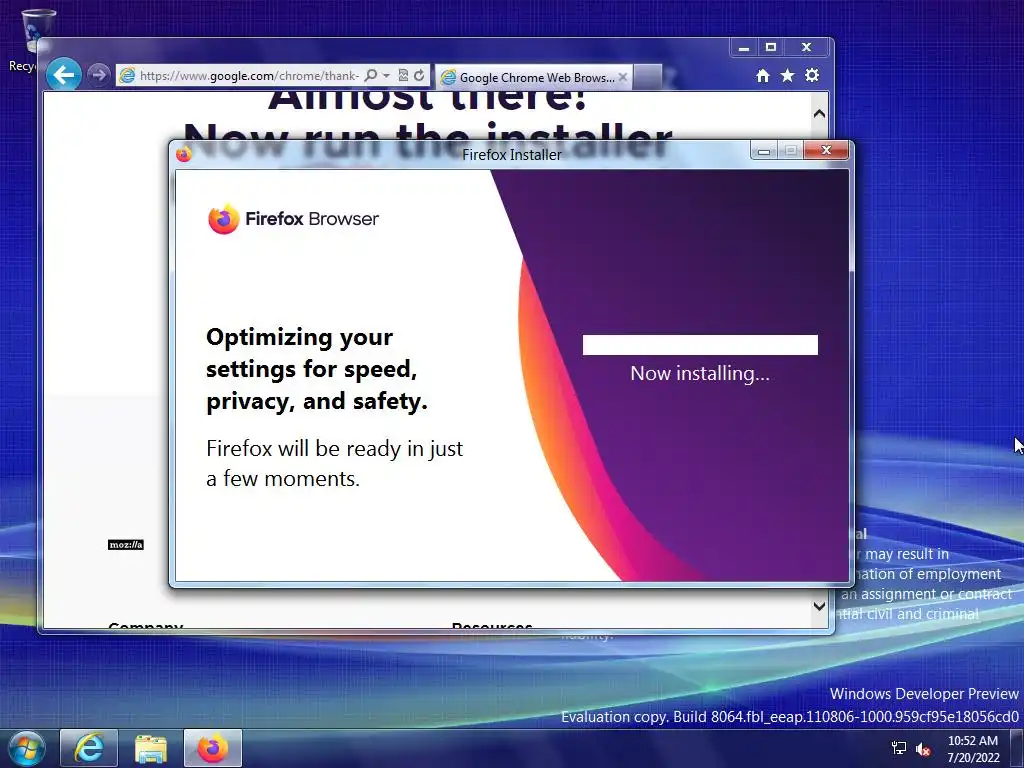Minimize the Firefox Installer window
The width and height of the screenshot is (1024, 768).
coord(763,152)
